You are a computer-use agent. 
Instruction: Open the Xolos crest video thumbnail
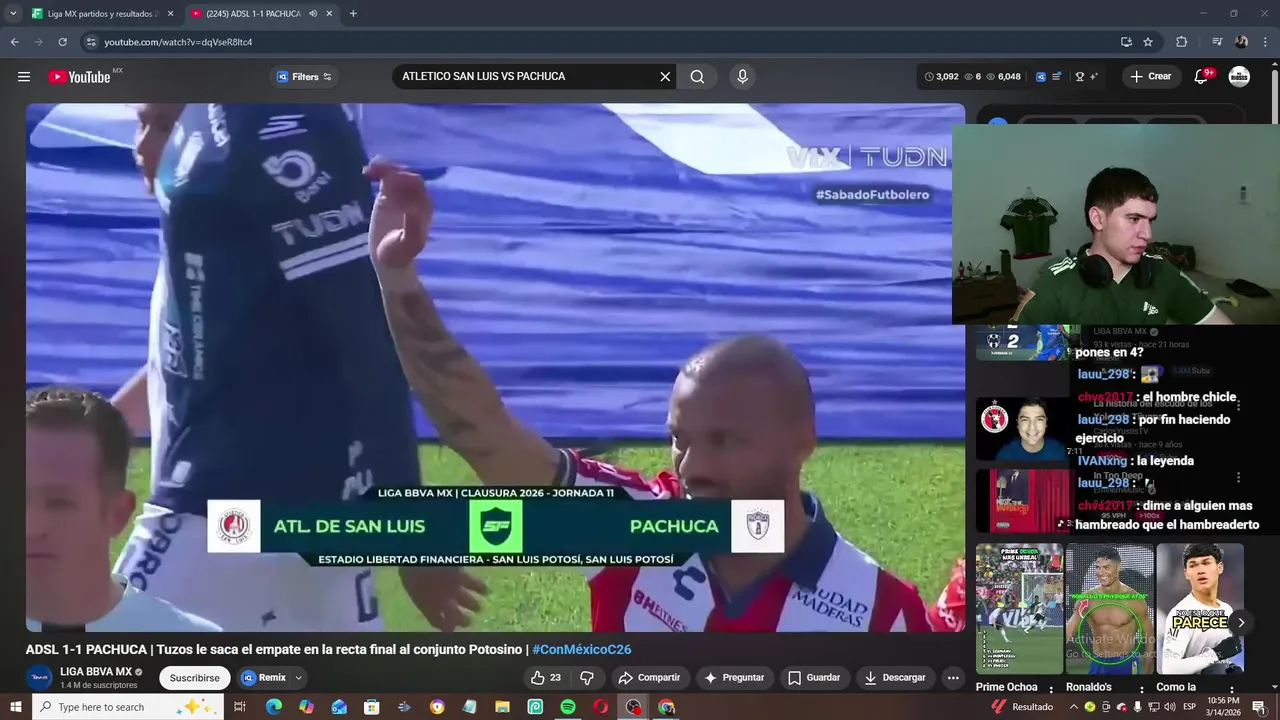1022,428
